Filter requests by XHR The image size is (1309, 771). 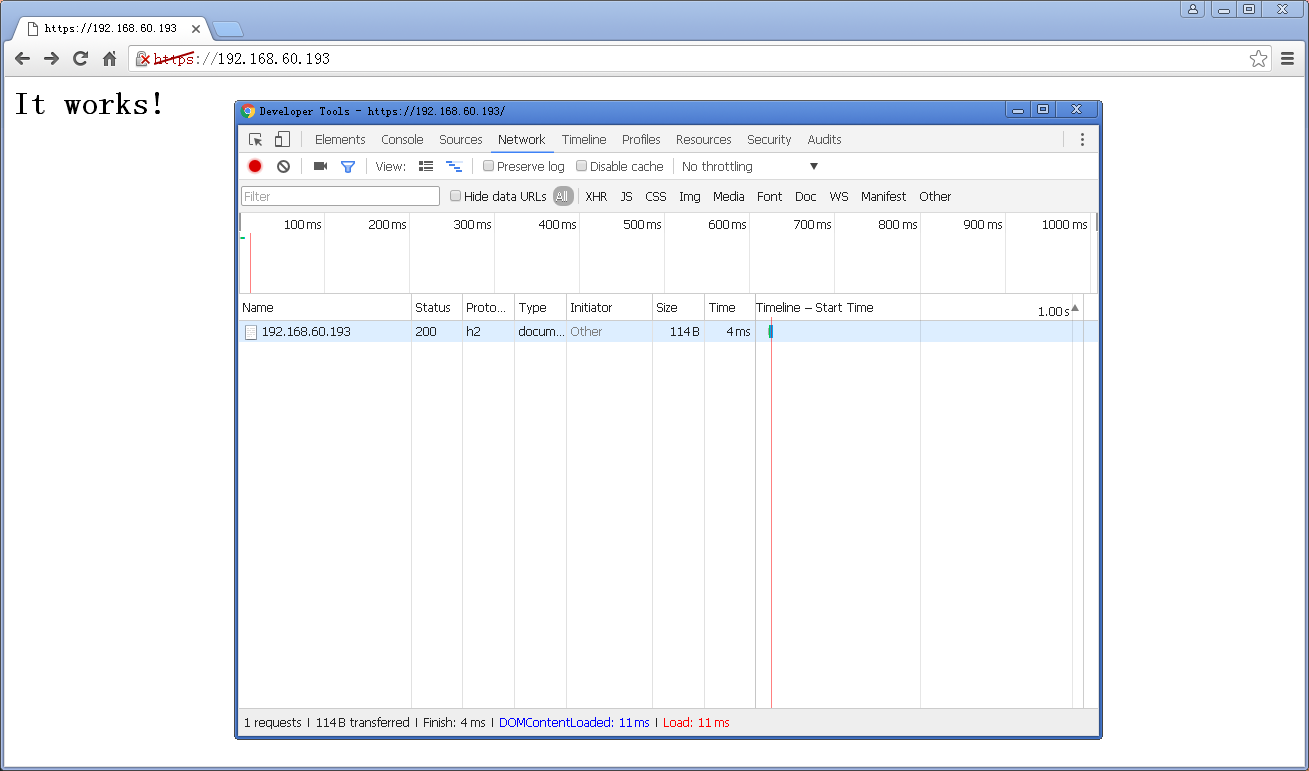596,197
